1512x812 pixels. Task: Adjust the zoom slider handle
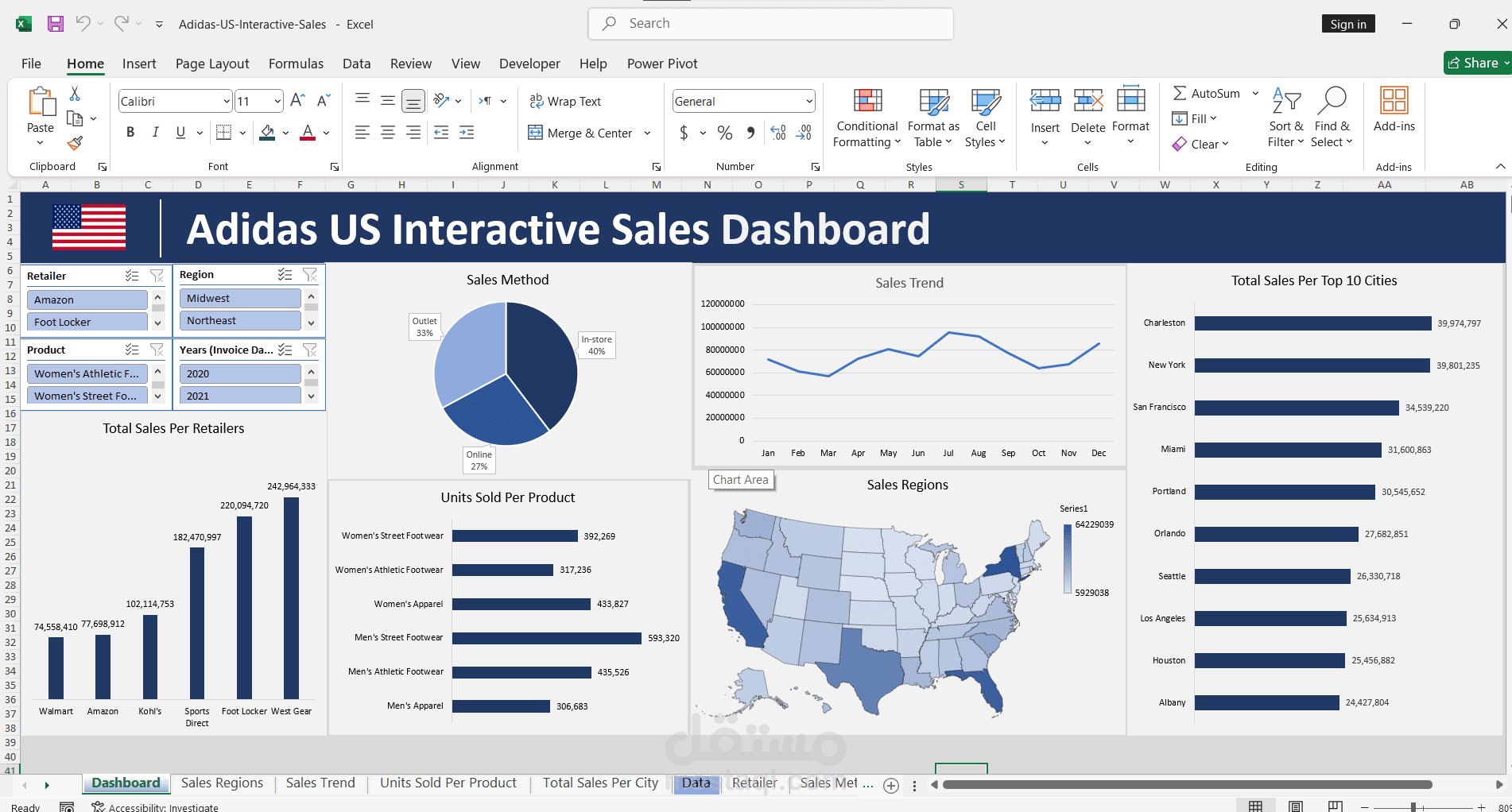coord(1413,807)
